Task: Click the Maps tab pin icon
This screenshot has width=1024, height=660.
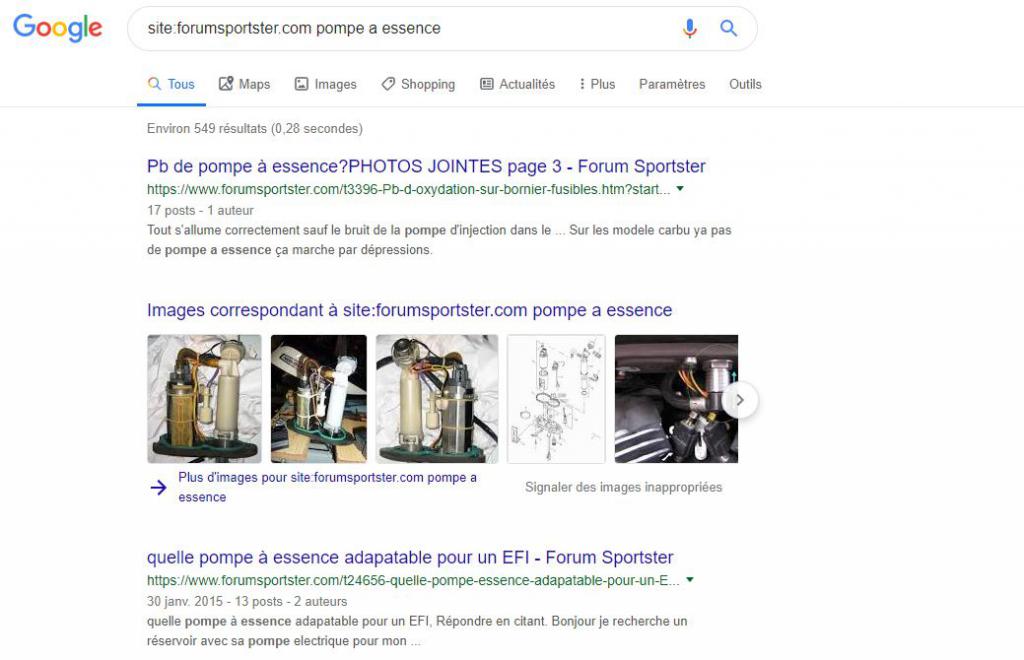Action: point(226,84)
